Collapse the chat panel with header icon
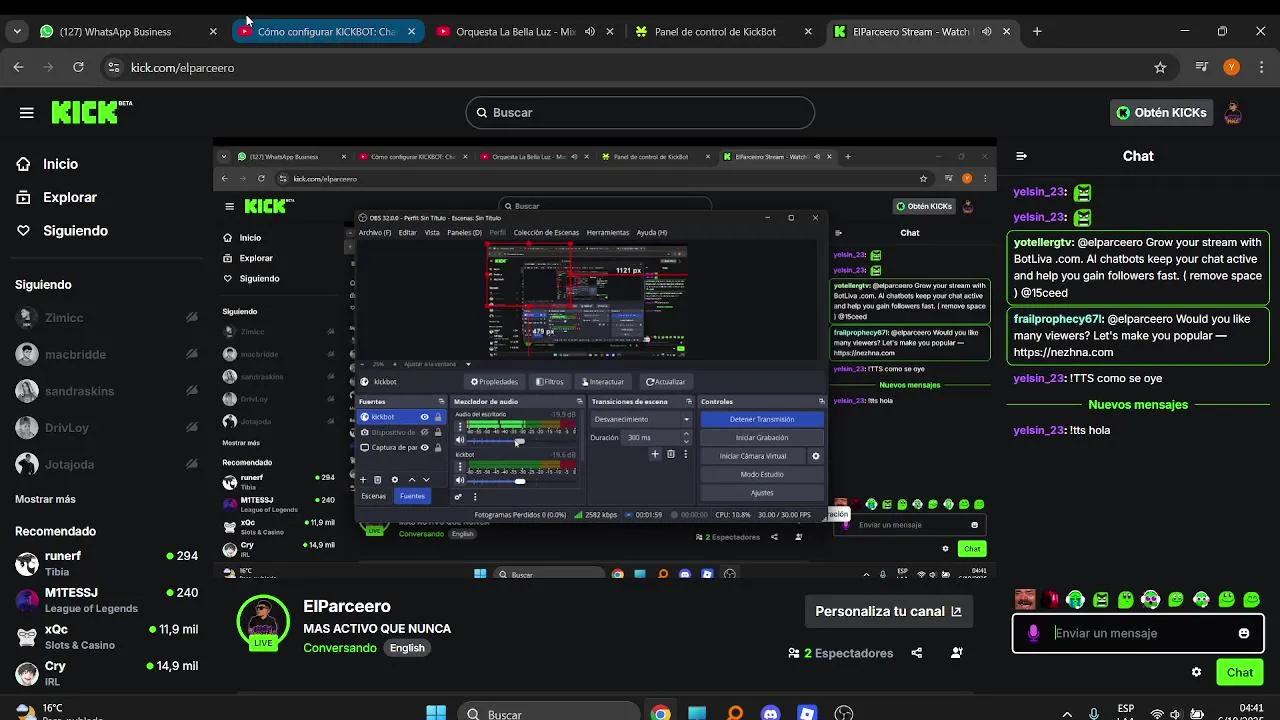 click(1021, 156)
